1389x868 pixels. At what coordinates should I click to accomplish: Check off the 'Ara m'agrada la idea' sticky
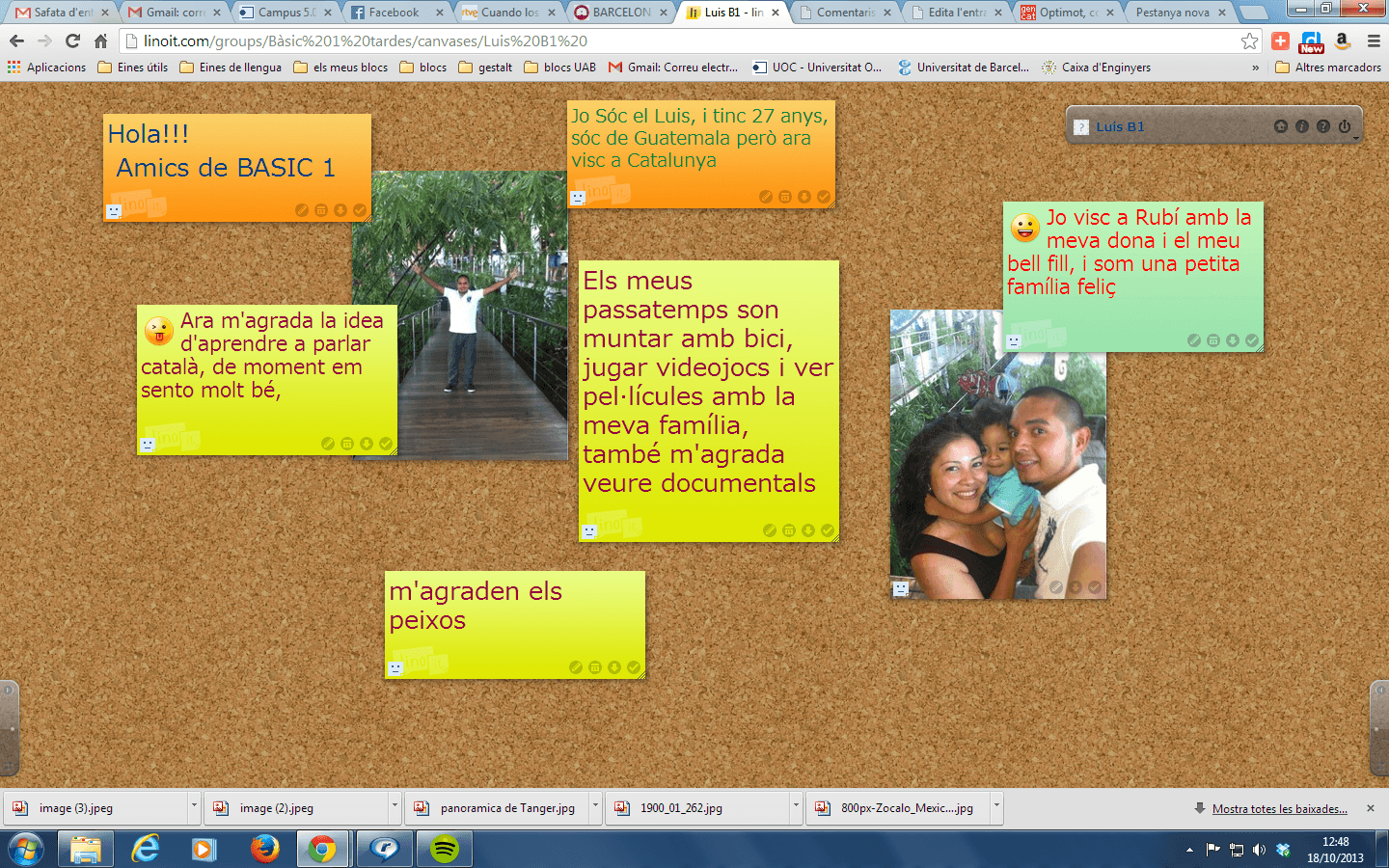pos(386,444)
